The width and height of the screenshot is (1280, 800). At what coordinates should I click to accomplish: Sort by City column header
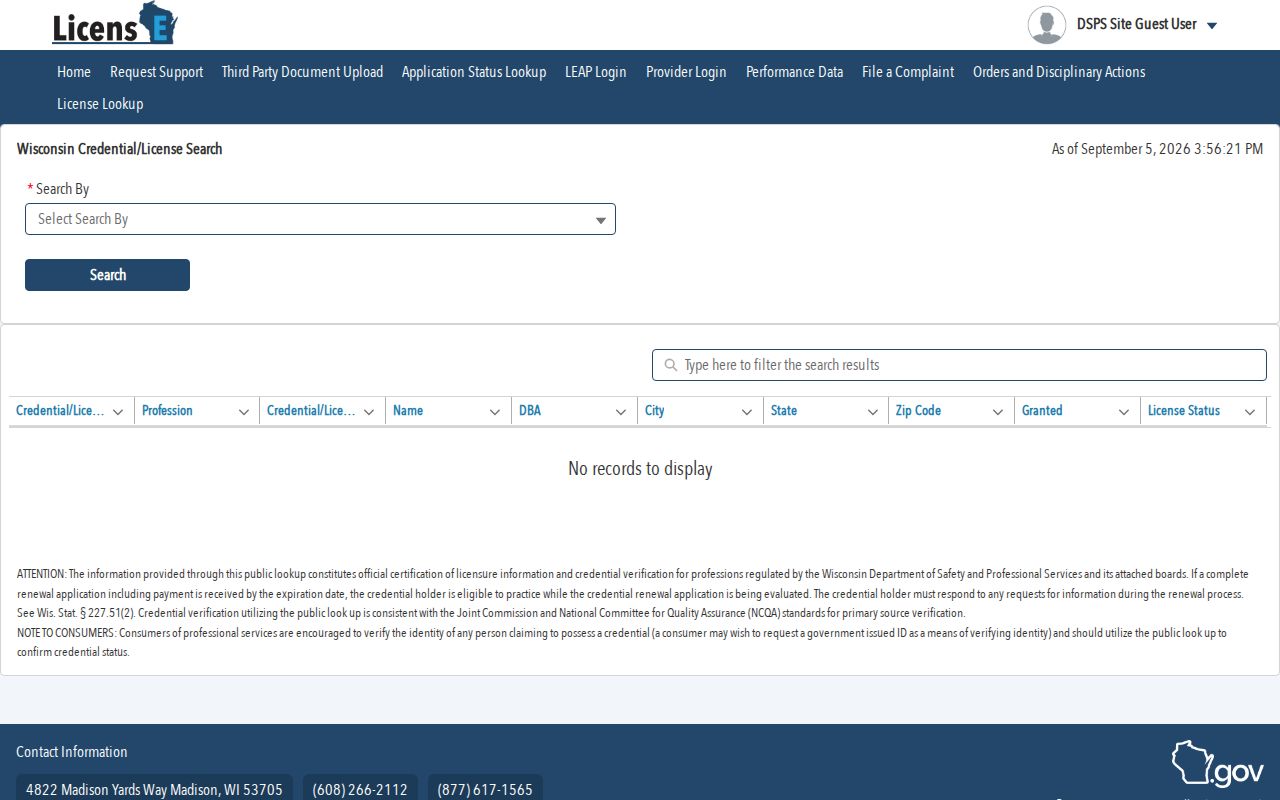tap(655, 411)
